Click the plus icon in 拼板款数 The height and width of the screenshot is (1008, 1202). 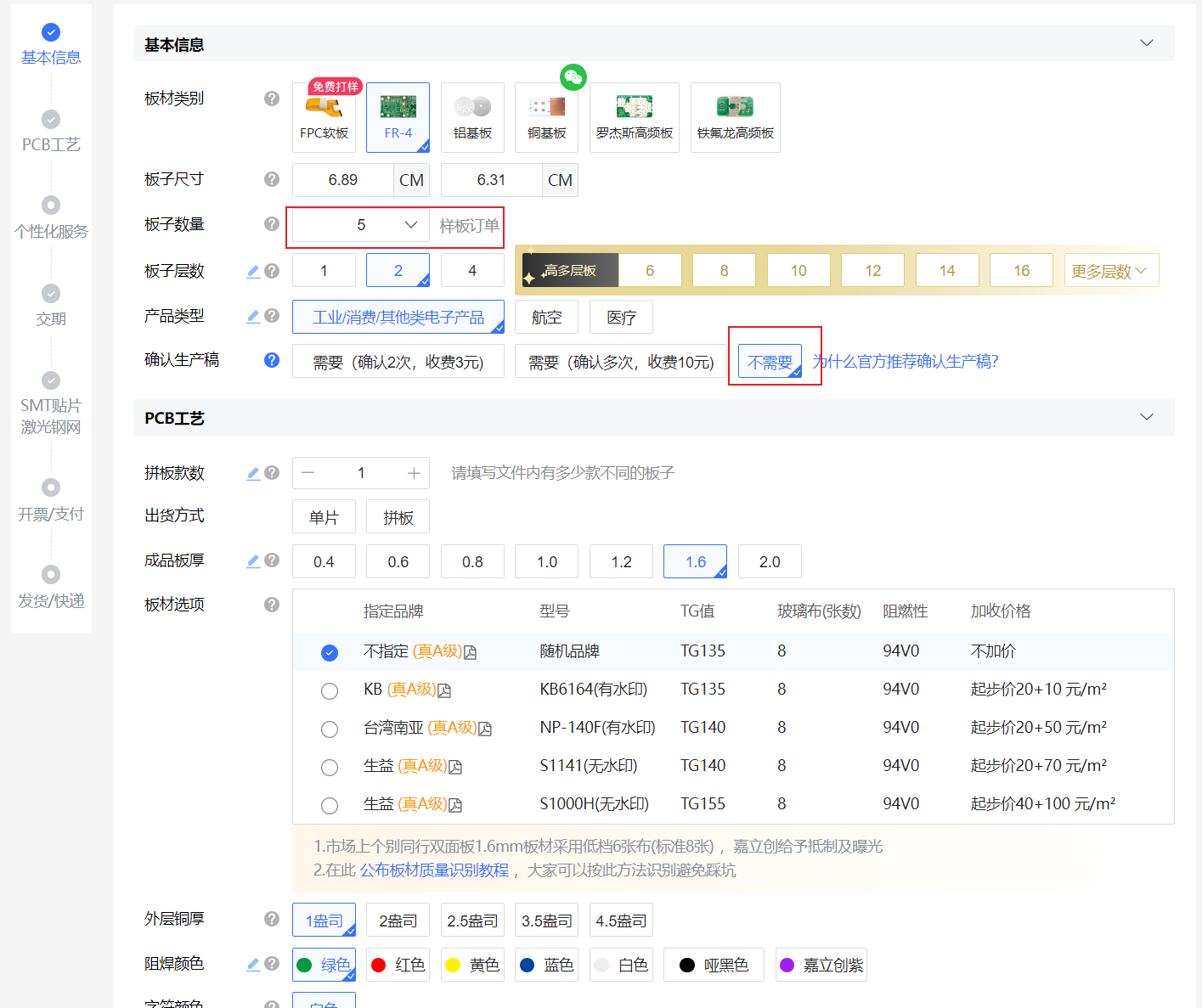[414, 473]
